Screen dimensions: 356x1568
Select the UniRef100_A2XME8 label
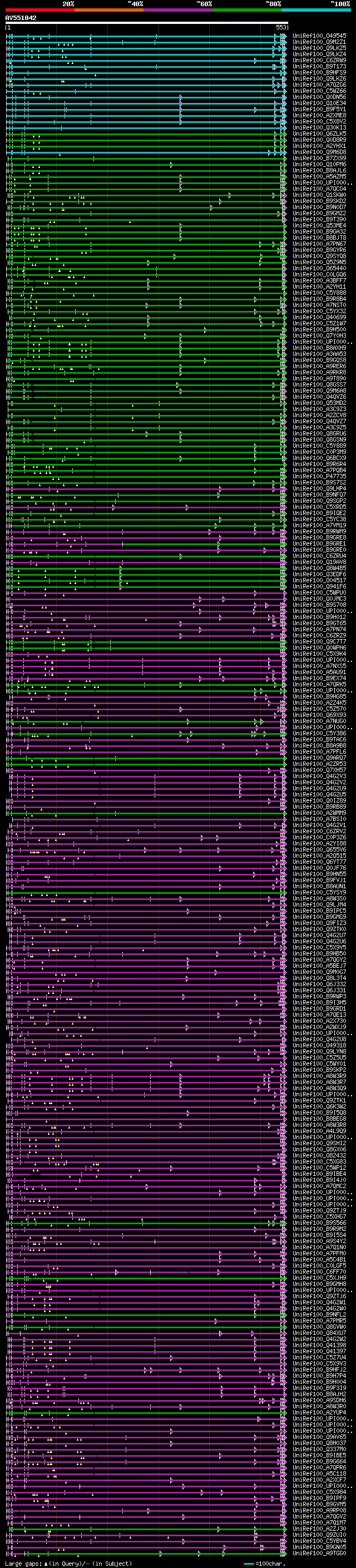(319, 116)
